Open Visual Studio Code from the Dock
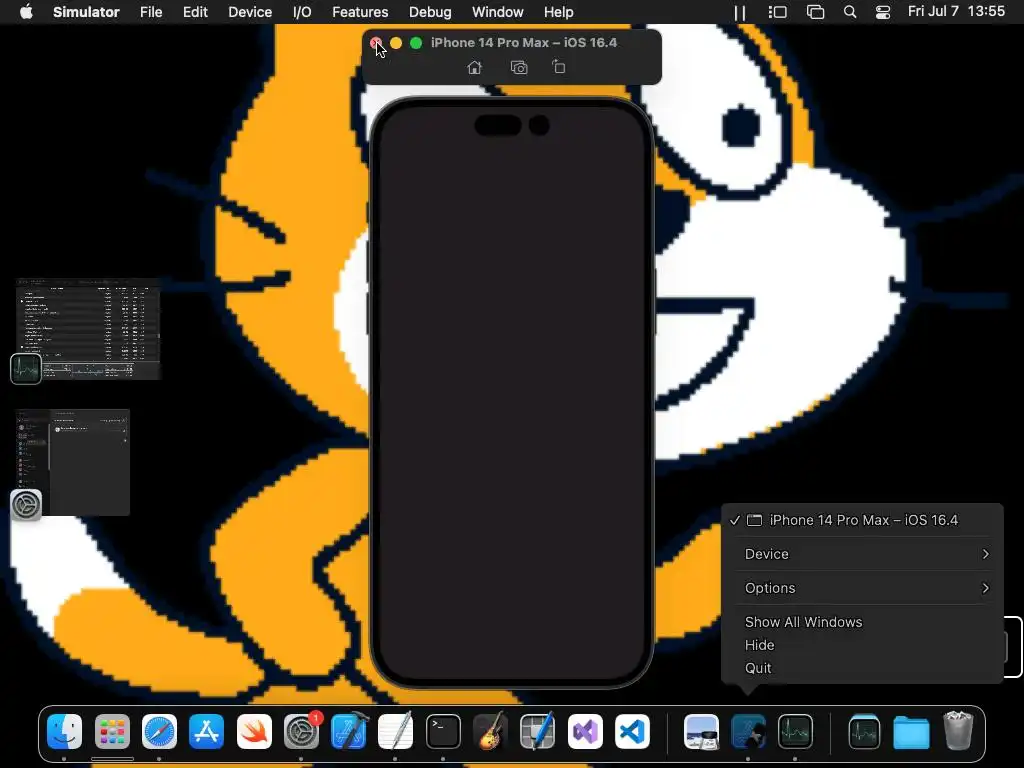The image size is (1024, 768). (632, 731)
